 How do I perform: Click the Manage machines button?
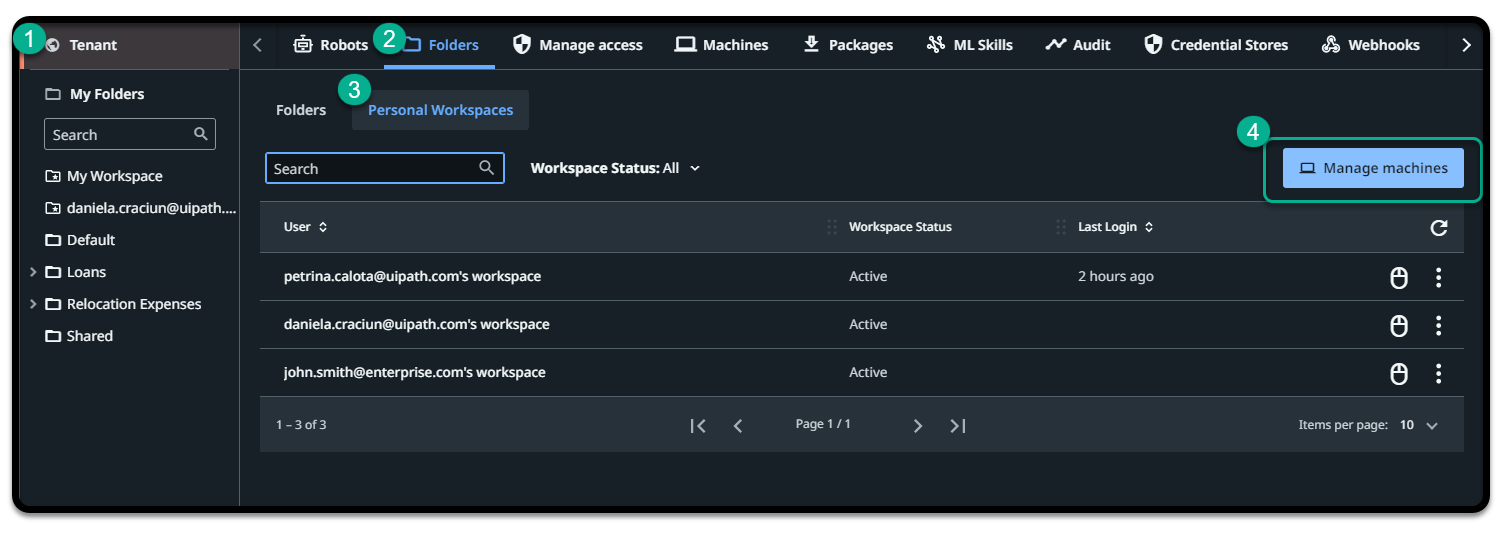[x=1373, y=168]
